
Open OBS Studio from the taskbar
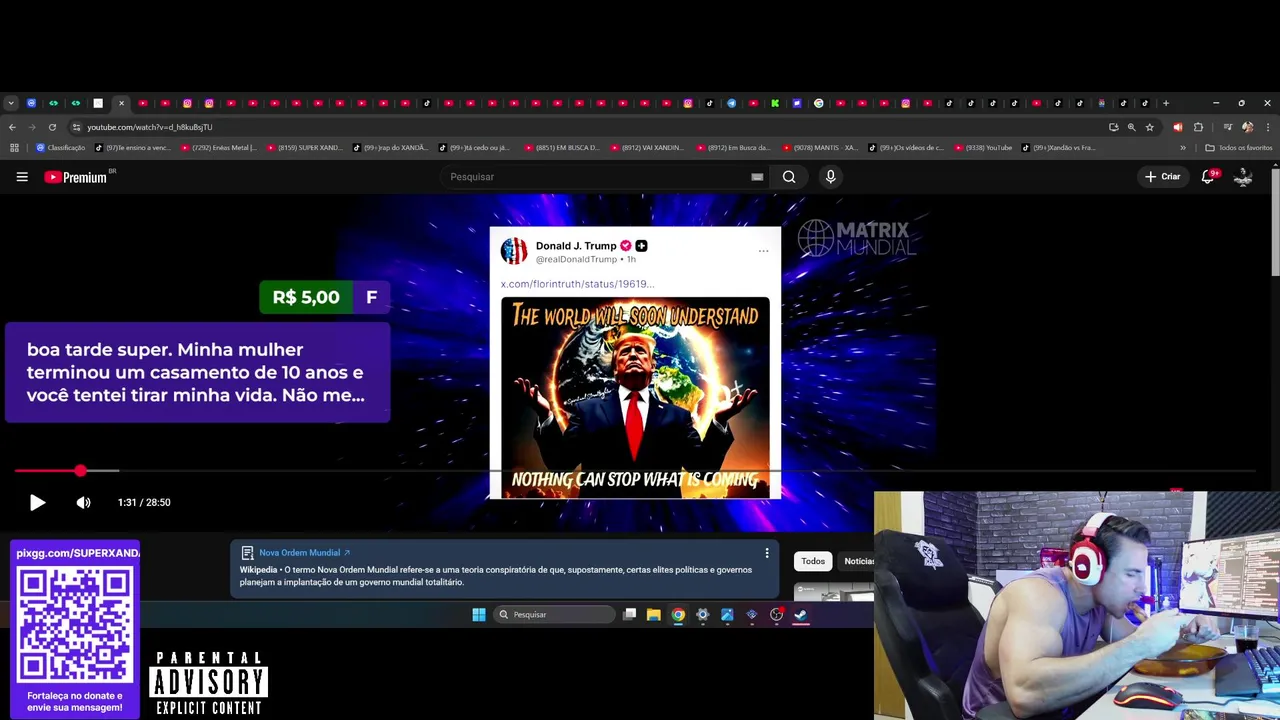click(x=776, y=615)
